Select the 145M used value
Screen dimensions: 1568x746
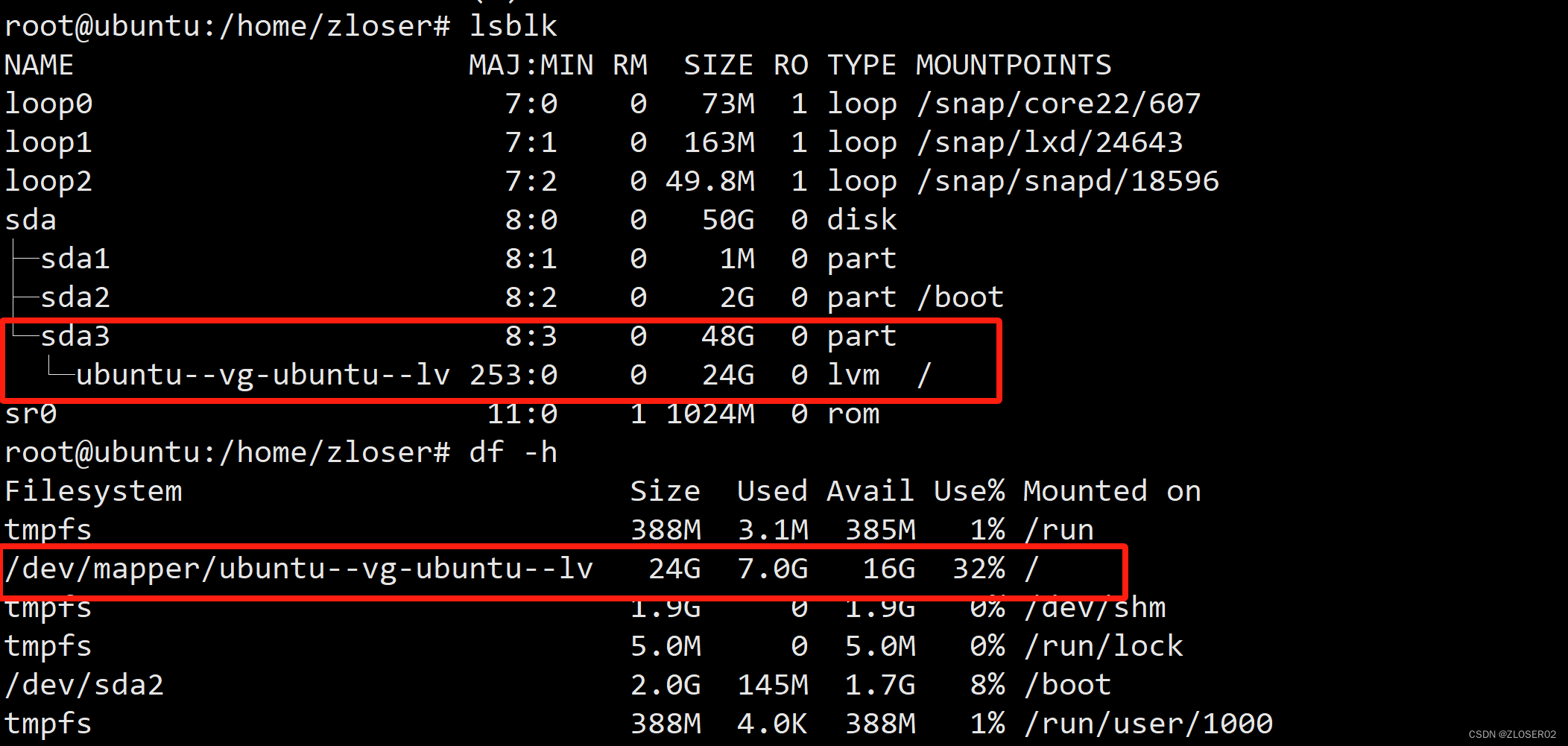click(x=773, y=685)
